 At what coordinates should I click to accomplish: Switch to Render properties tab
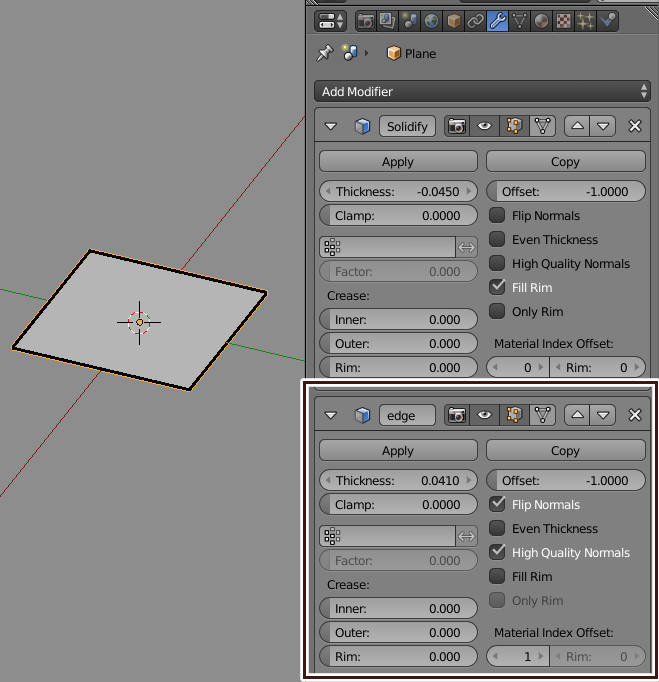pos(365,21)
